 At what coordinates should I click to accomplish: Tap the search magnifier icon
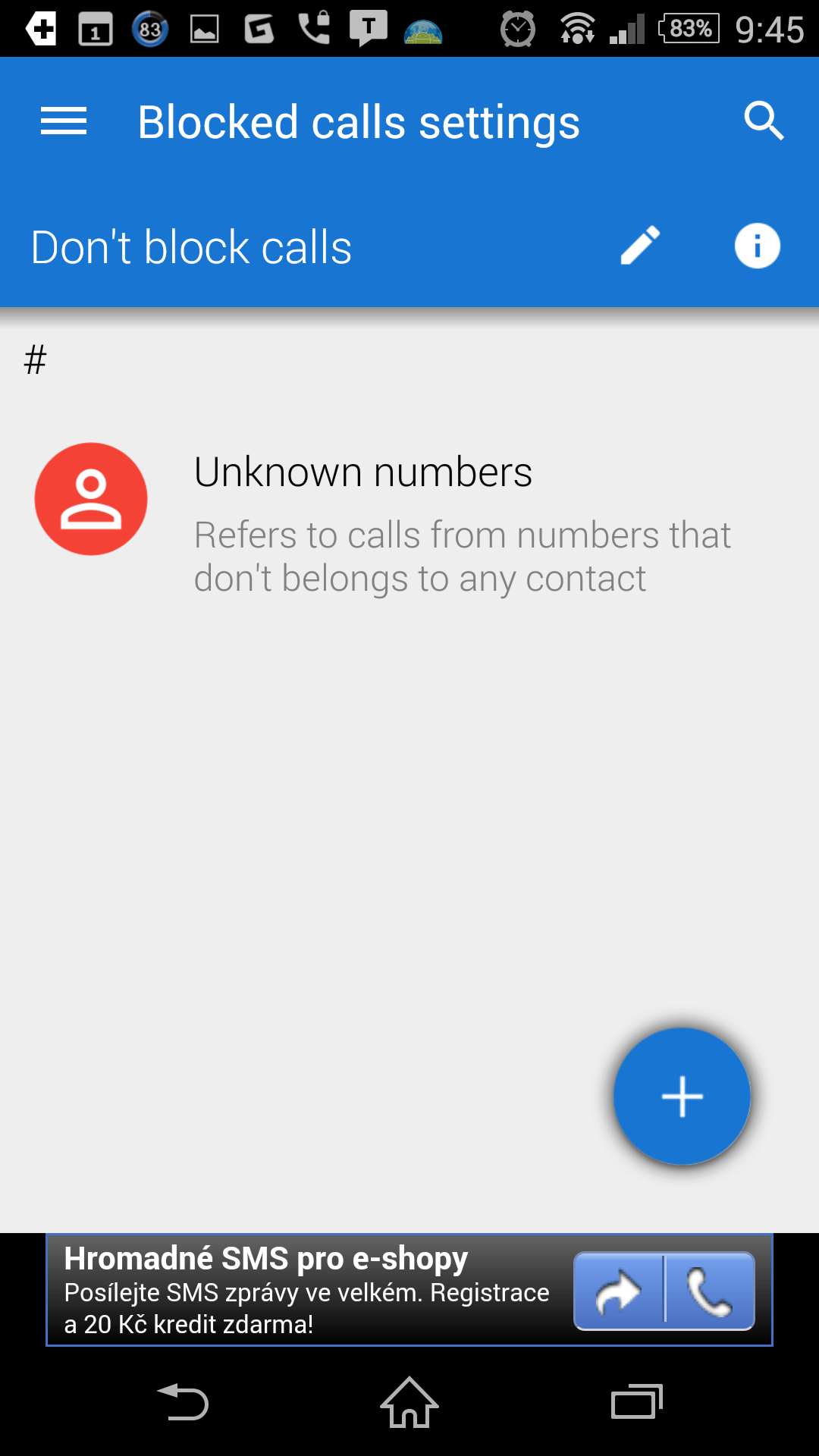tap(764, 121)
